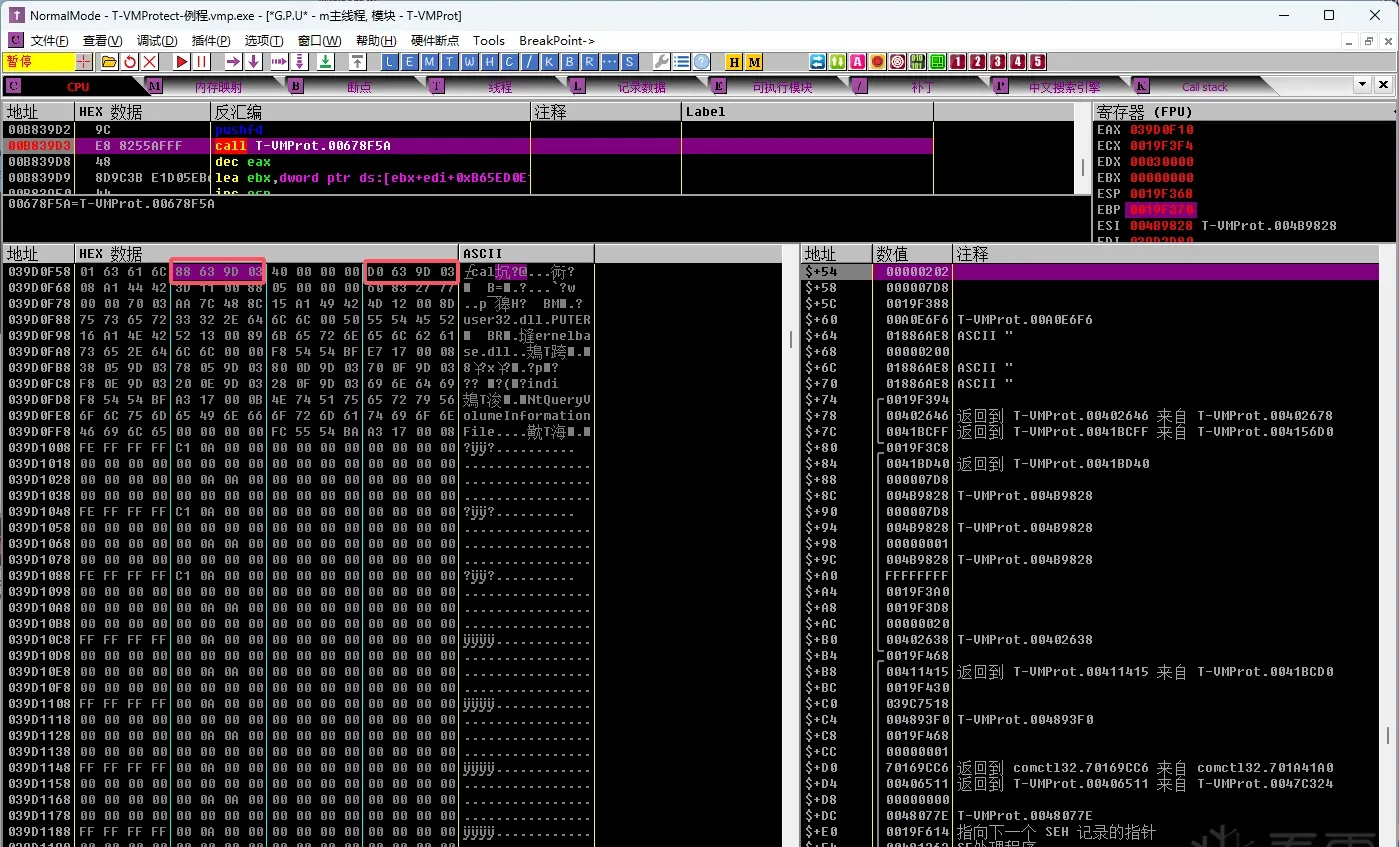Screen dimensions: 1399x847
Task: Open the Log window with L button
Action: point(390,62)
